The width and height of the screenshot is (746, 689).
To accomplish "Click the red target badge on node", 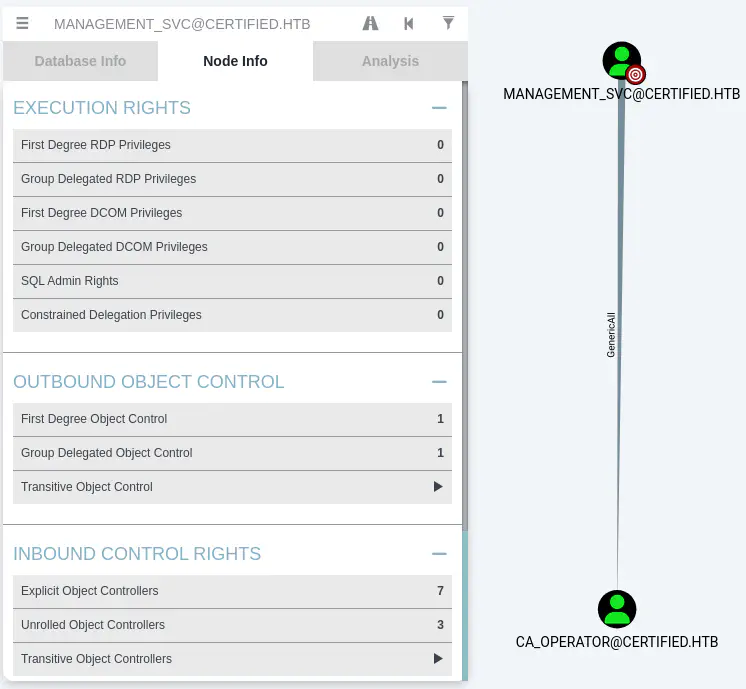I will [636, 74].
